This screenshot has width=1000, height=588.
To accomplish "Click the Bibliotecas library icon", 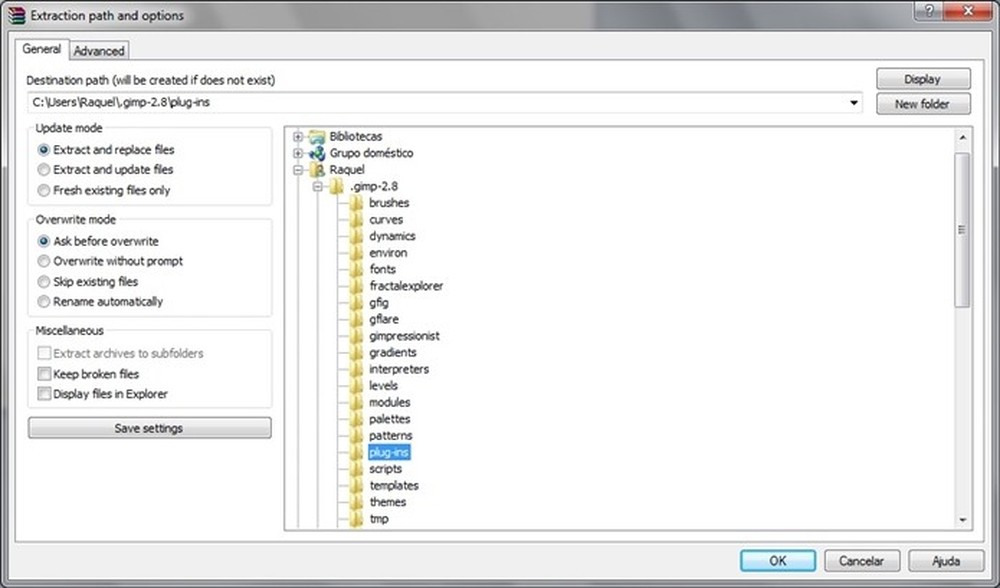I will coord(319,136).
